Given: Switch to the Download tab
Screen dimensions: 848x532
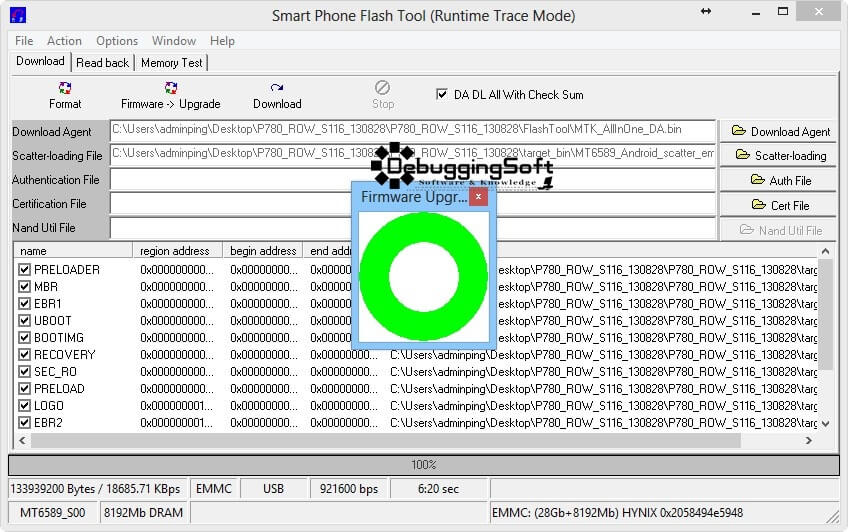Looking at the screenshot, I should click(41, 61).
